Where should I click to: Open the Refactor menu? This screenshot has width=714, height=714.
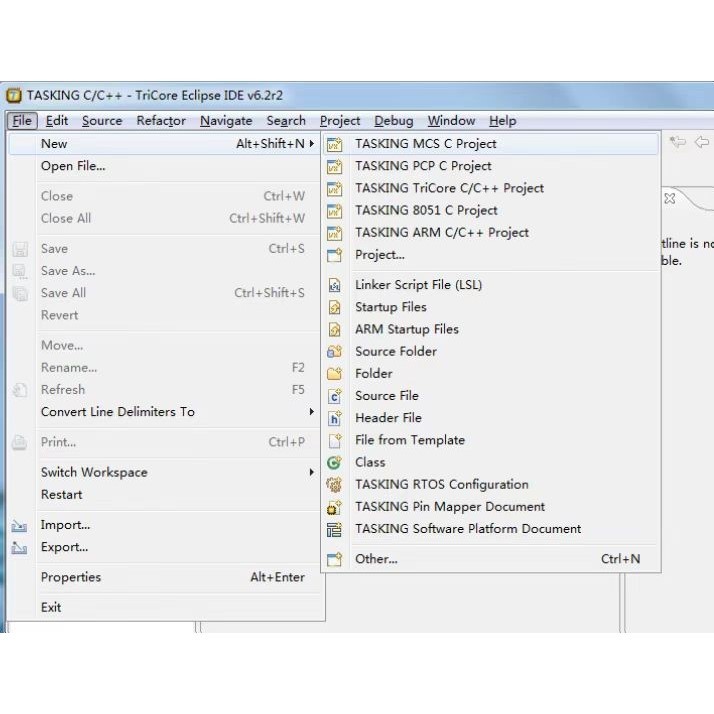tap(161, 121)
